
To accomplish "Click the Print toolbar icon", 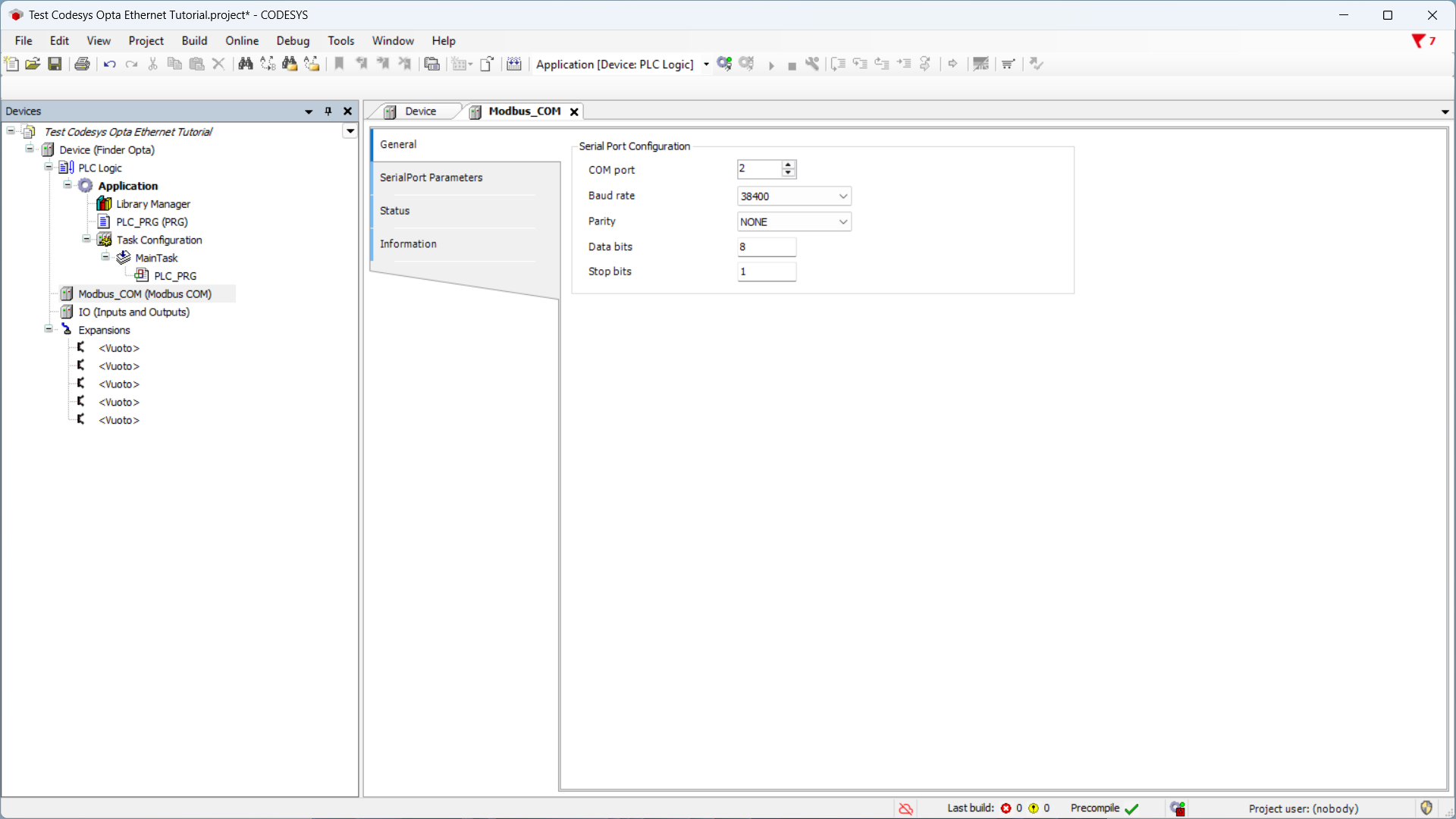I will (x=82, y=64).
